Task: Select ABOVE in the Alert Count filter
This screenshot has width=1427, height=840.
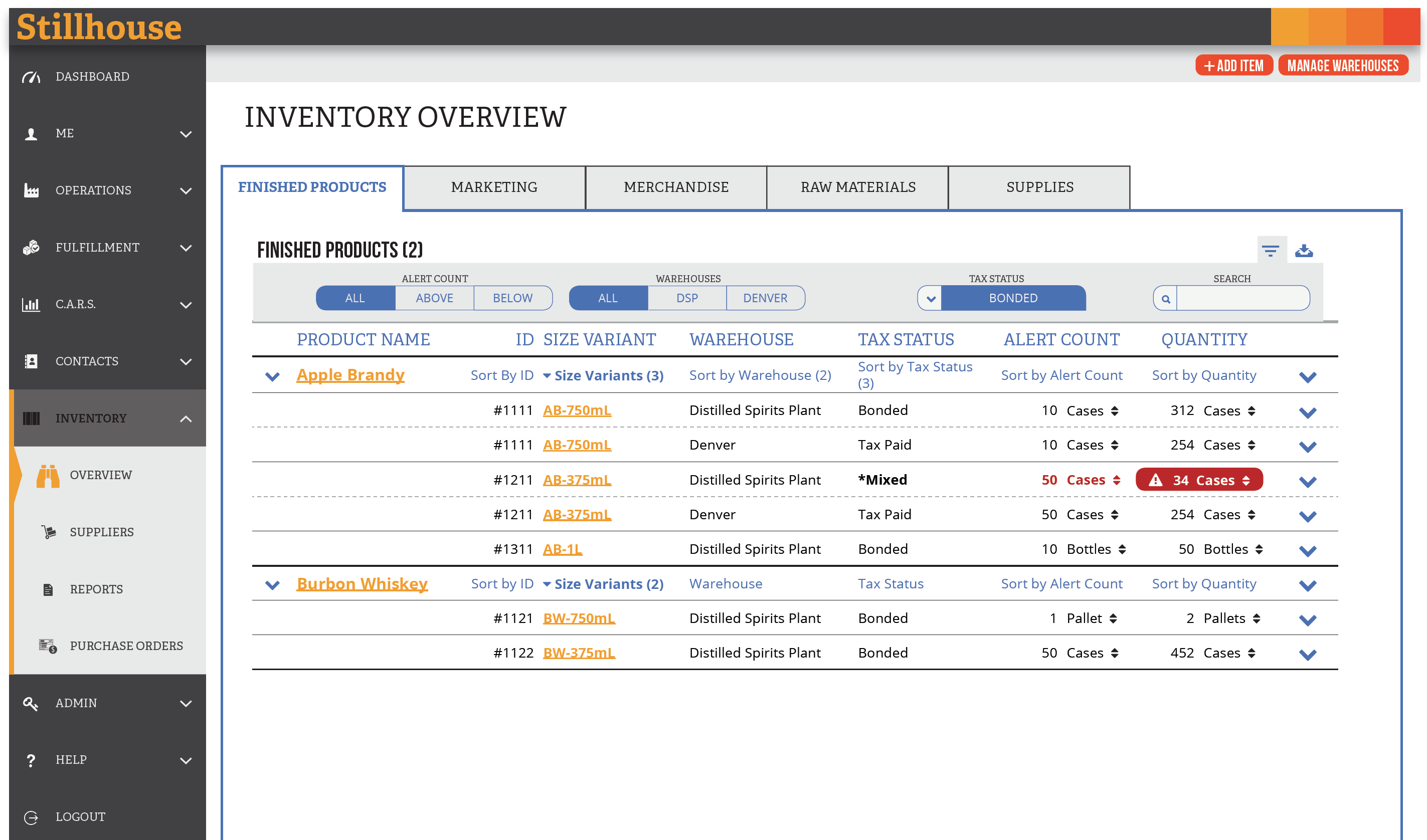Action: pyautogui.click(x=434, y=298)
